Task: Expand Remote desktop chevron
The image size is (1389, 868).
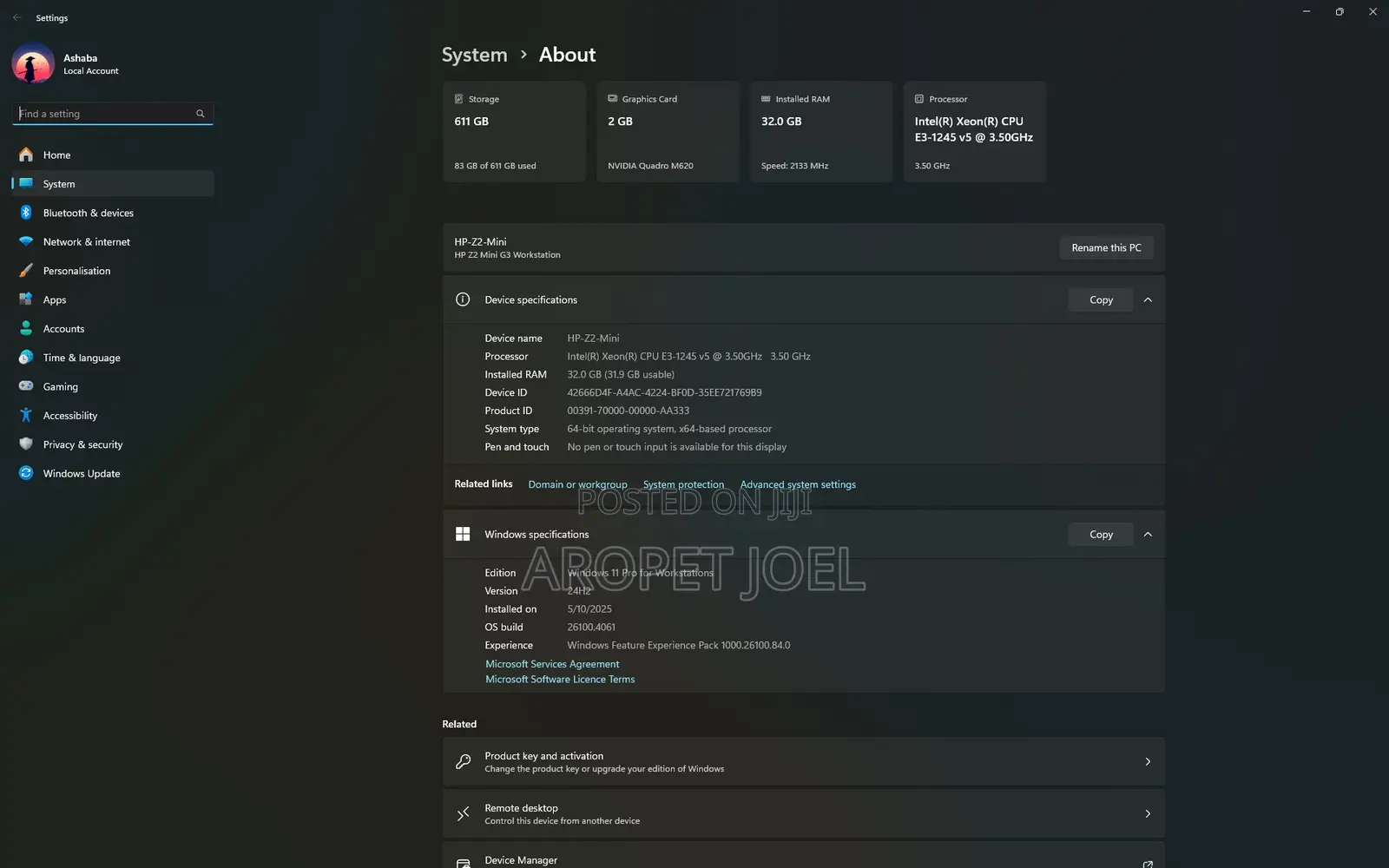Action: click(x=1148, y=814)
